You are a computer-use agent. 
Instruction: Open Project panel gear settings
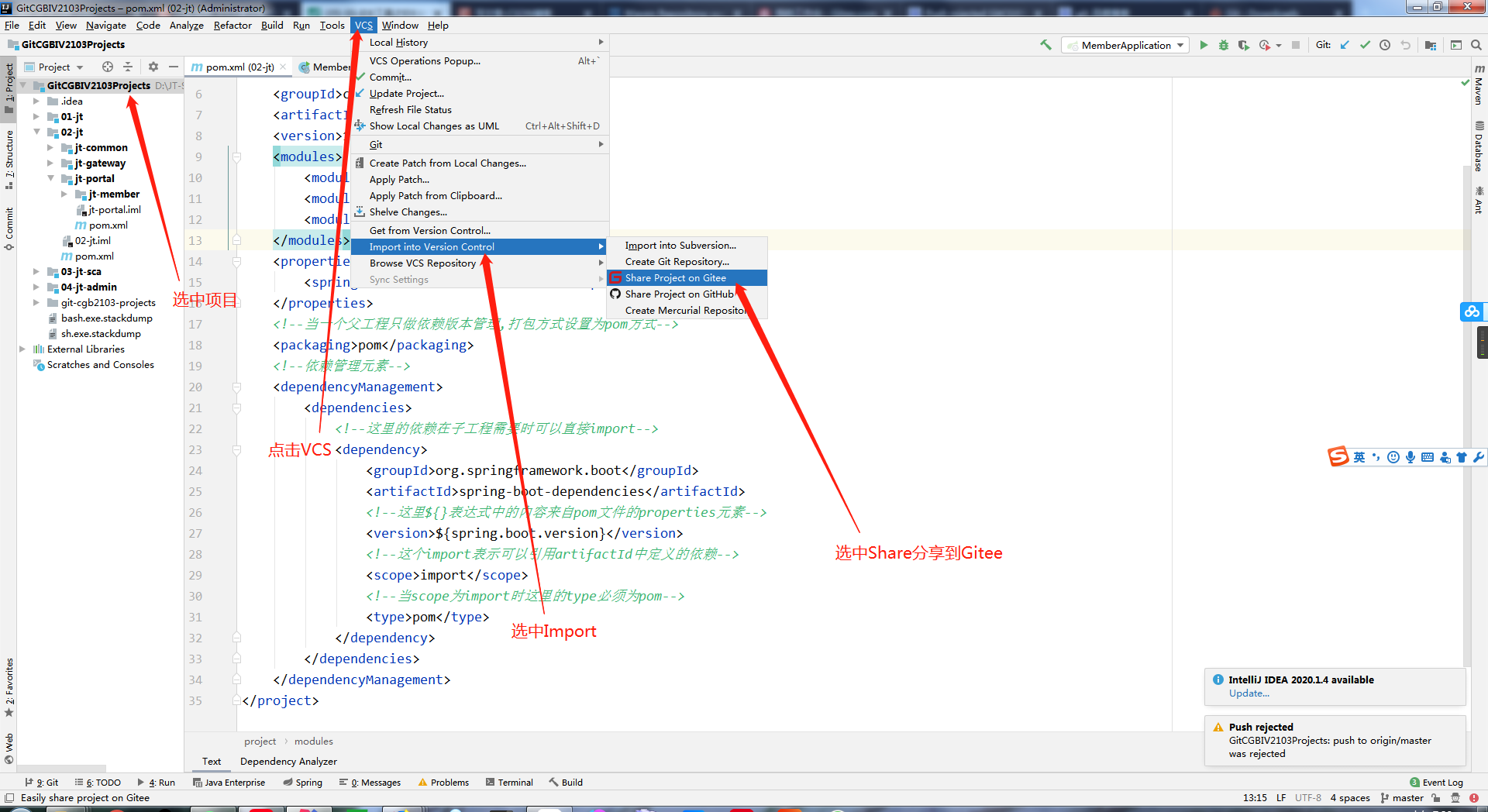[153, 67]
